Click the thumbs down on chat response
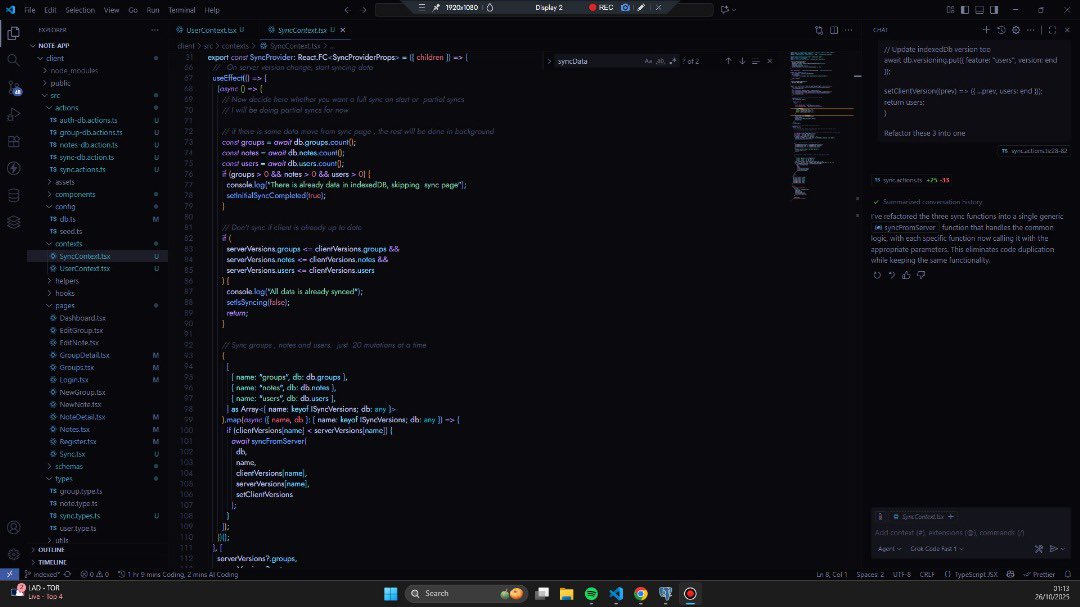Screen dimensions: 1080x607 pos(921,275)
